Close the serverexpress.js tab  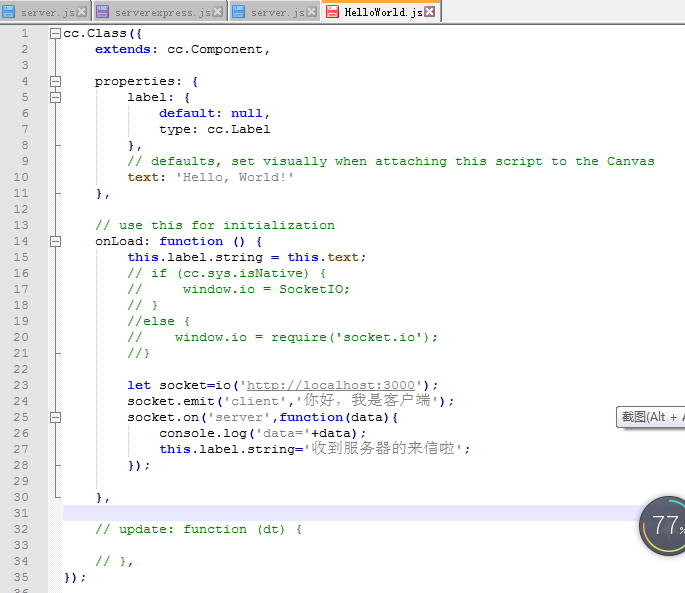[218, 12]
